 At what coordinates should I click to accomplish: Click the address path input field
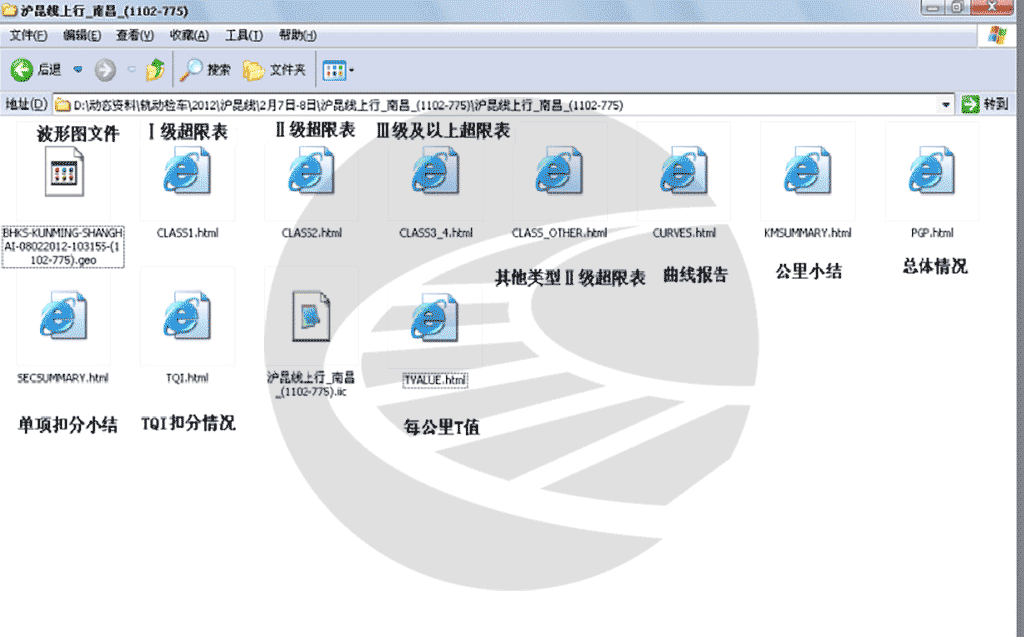click(x=503, y=105)
